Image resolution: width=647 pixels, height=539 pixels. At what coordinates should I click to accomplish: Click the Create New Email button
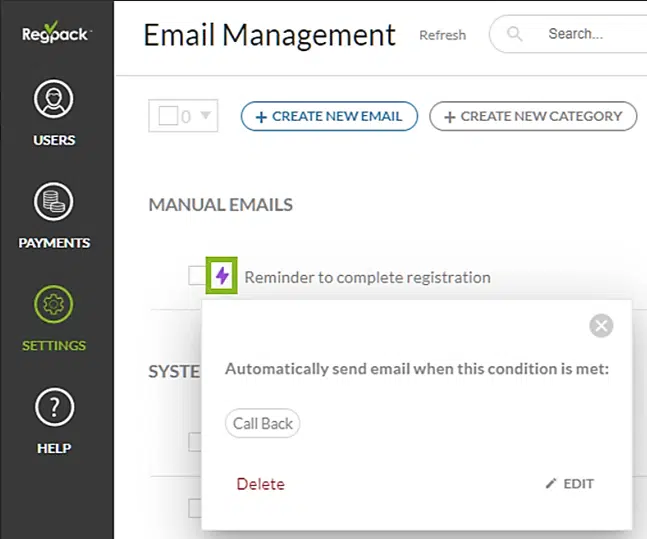click(329, 116)
